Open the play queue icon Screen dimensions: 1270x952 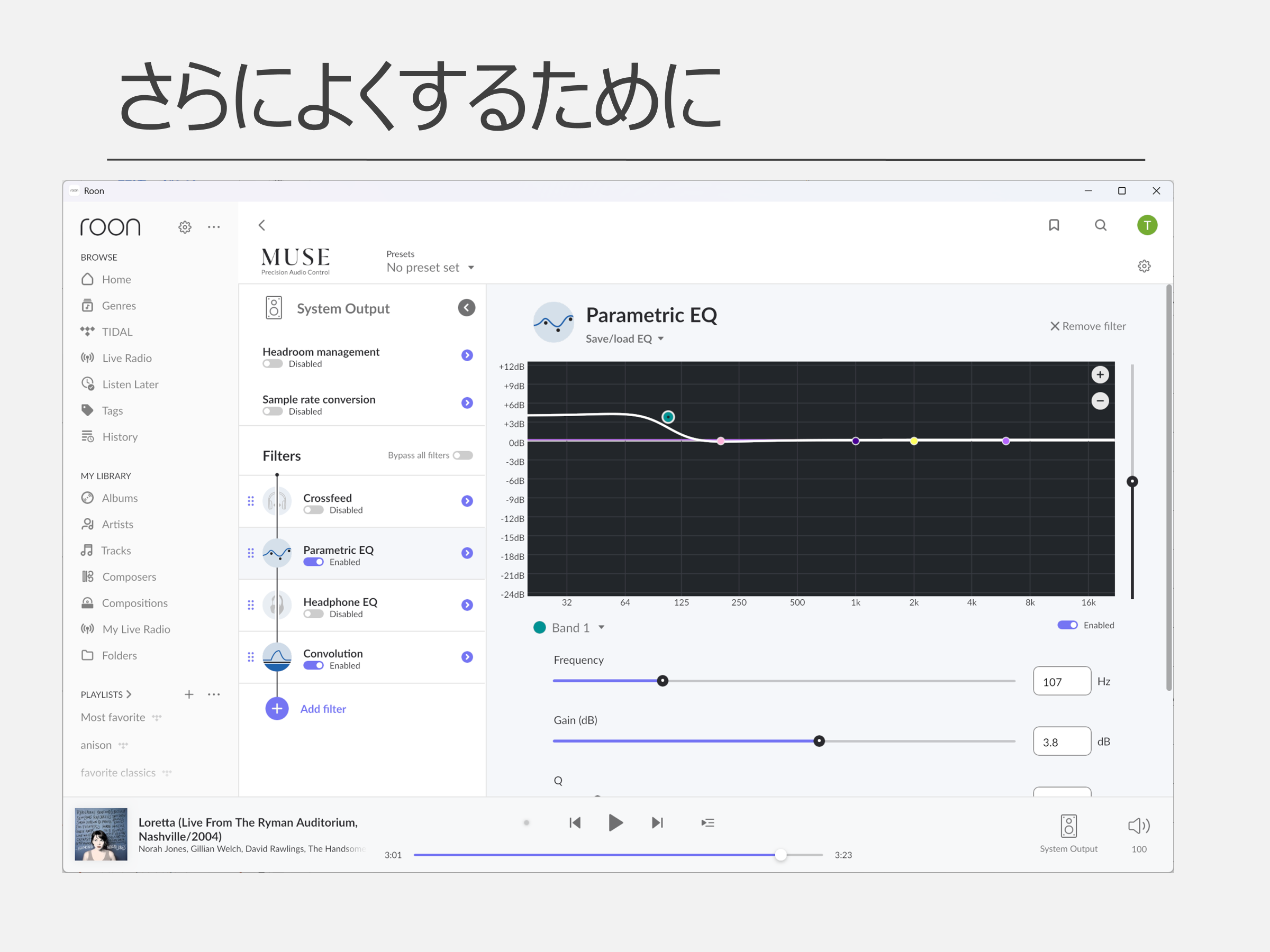[x=707, y=823]
